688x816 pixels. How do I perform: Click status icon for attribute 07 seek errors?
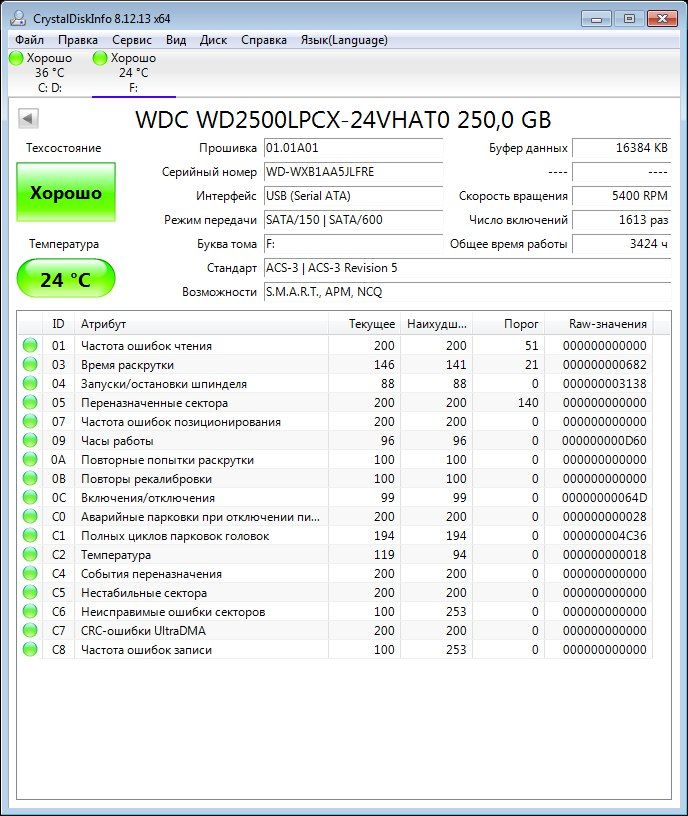pyautogui.click(x=30, y=422)
